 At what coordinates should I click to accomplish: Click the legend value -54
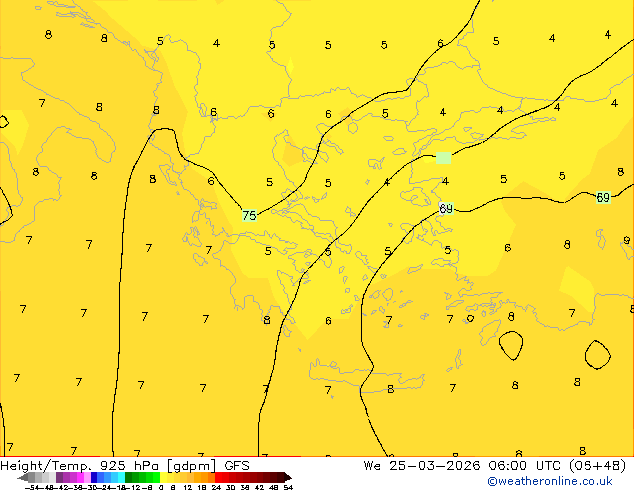[x=32, y=487]
